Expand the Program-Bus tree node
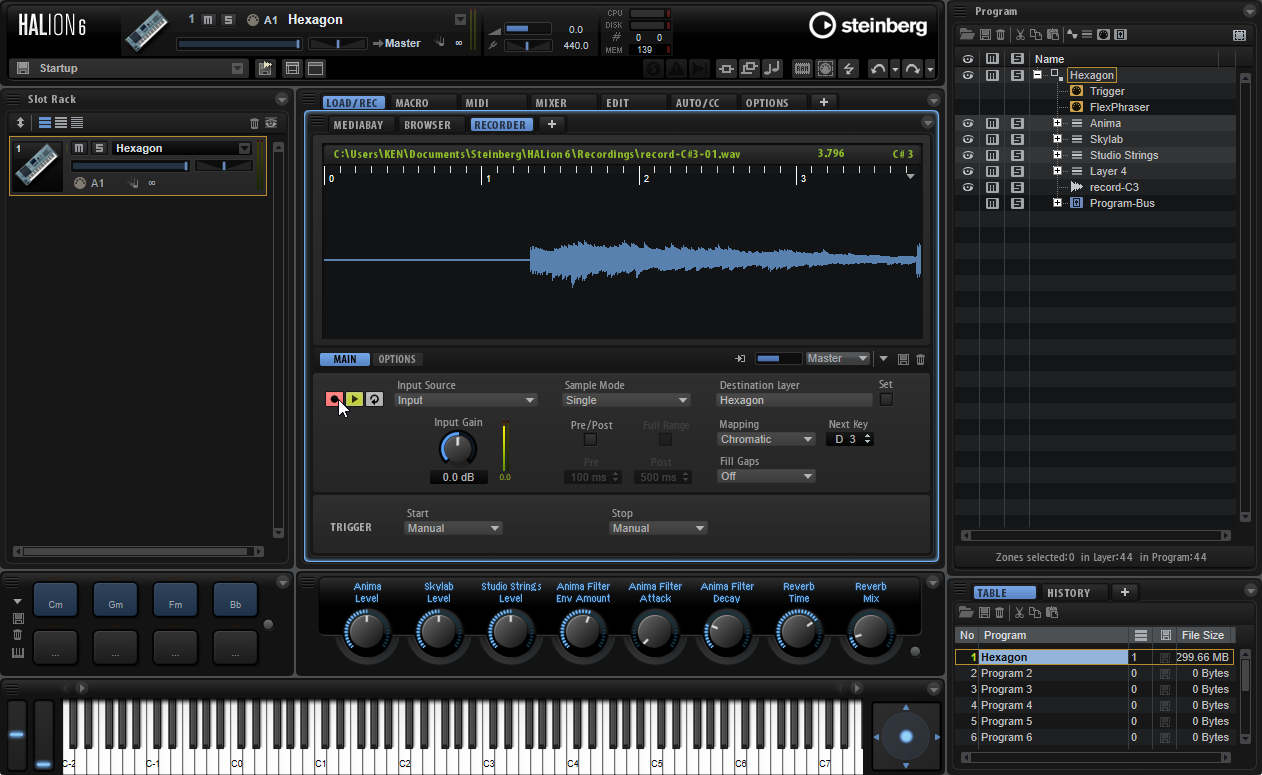 (1057, 203)
